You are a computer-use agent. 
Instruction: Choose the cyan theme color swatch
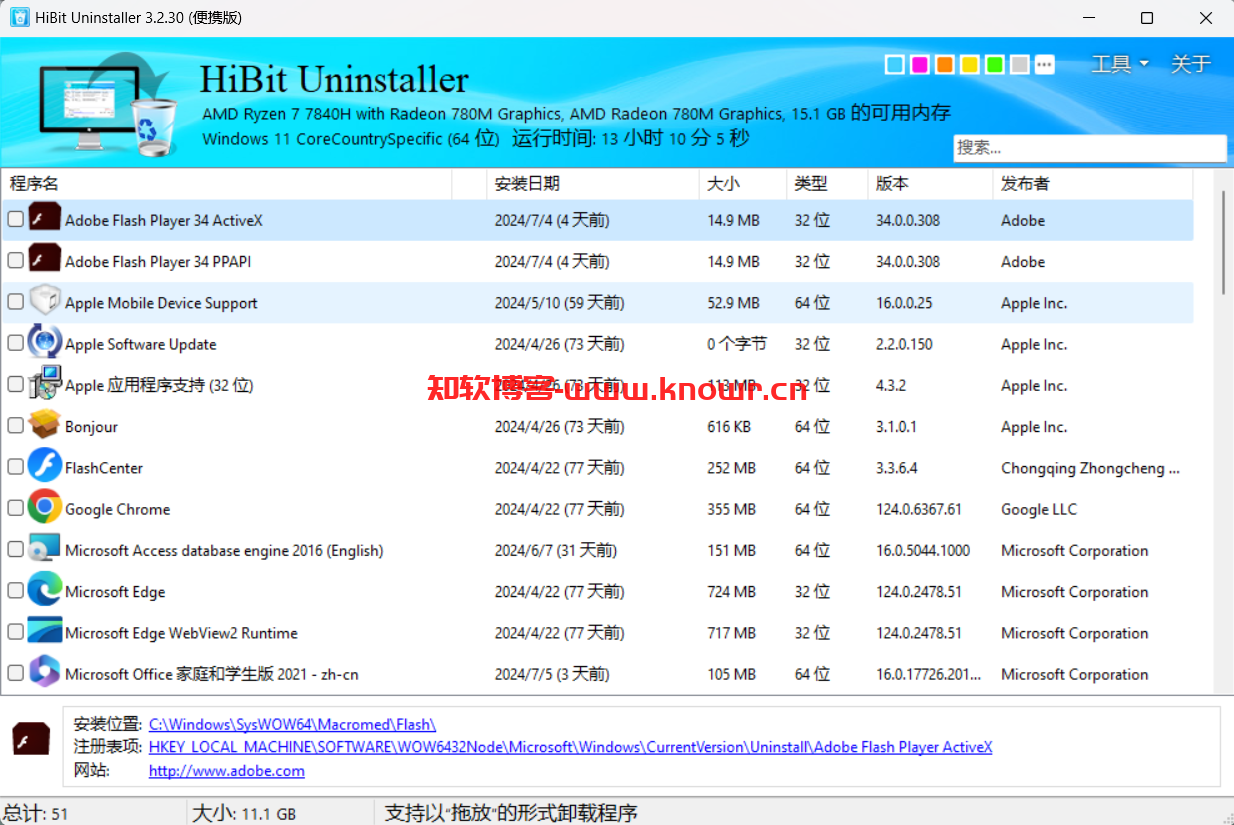(x=894, y=65)
